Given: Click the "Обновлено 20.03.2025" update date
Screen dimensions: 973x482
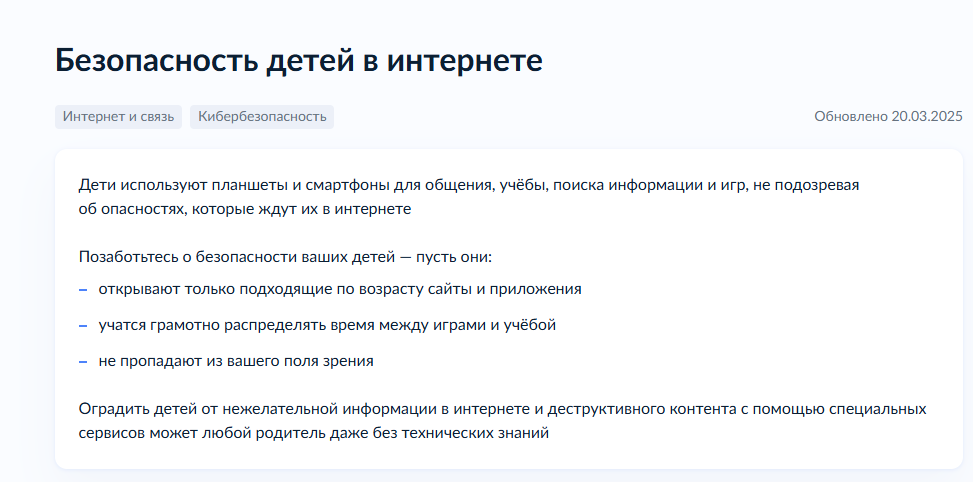Looking at the screenshot, I should pyautogui.click(x=888, y=117).
